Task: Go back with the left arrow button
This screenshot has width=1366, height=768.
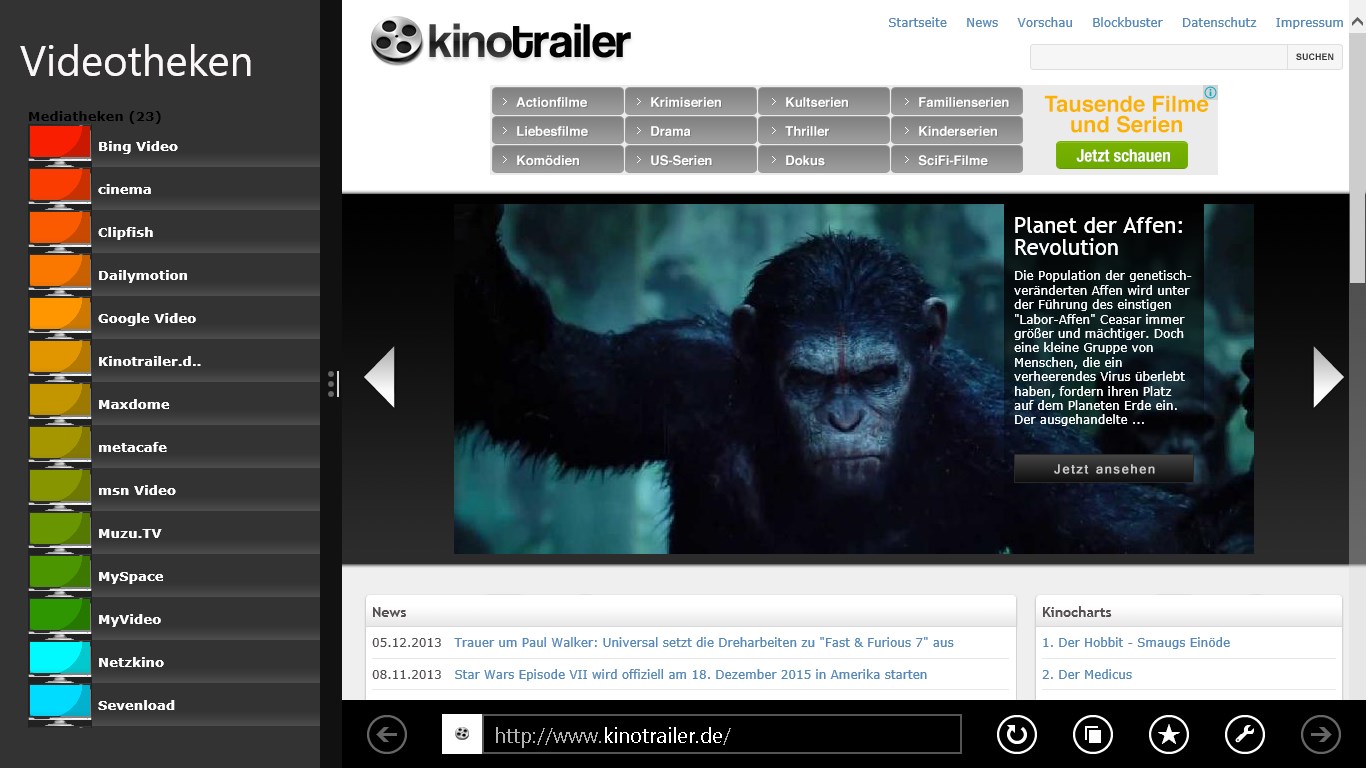Action: point(387,735)
